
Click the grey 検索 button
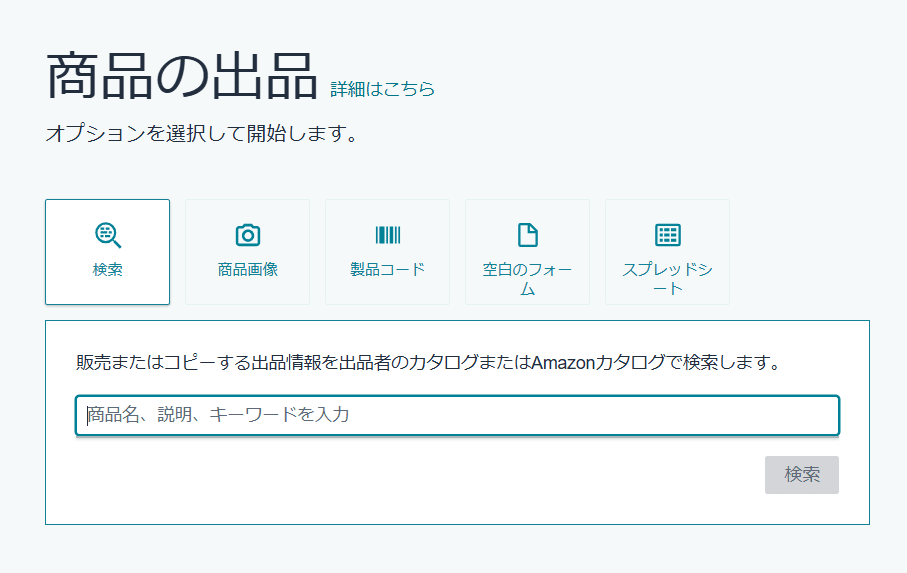tap(802, 475)
